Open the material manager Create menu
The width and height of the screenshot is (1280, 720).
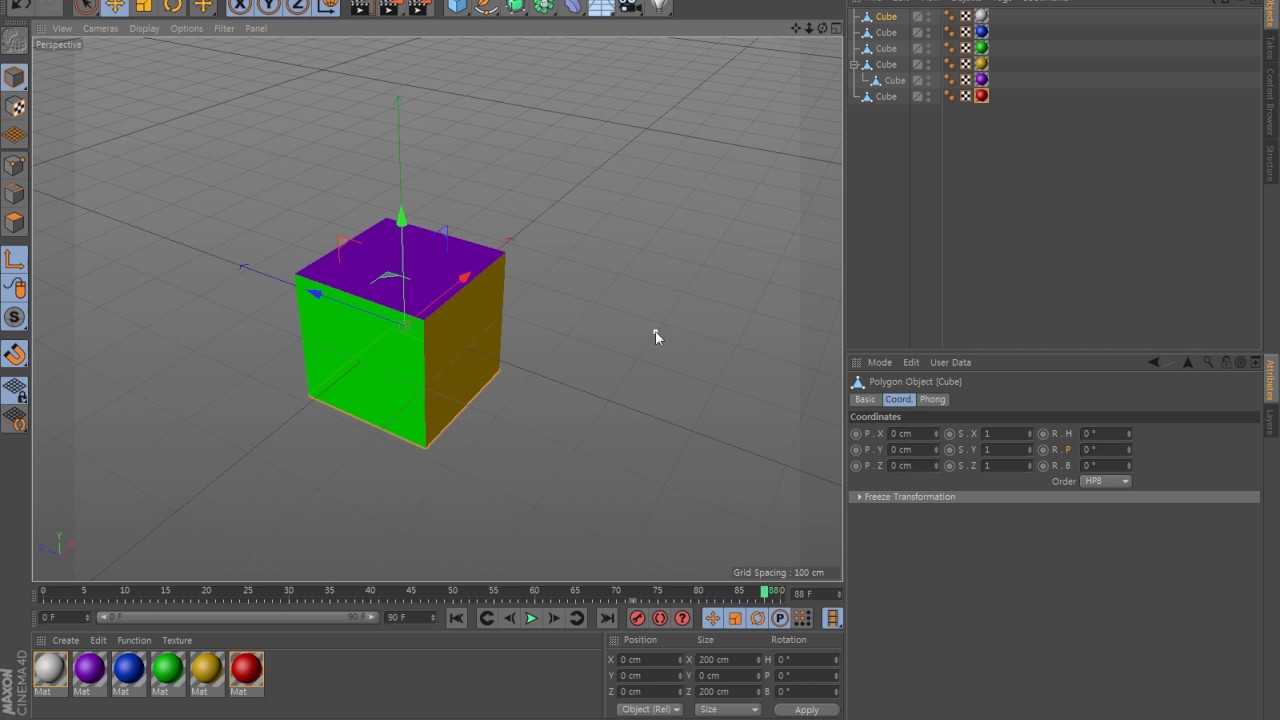[66, 640]
